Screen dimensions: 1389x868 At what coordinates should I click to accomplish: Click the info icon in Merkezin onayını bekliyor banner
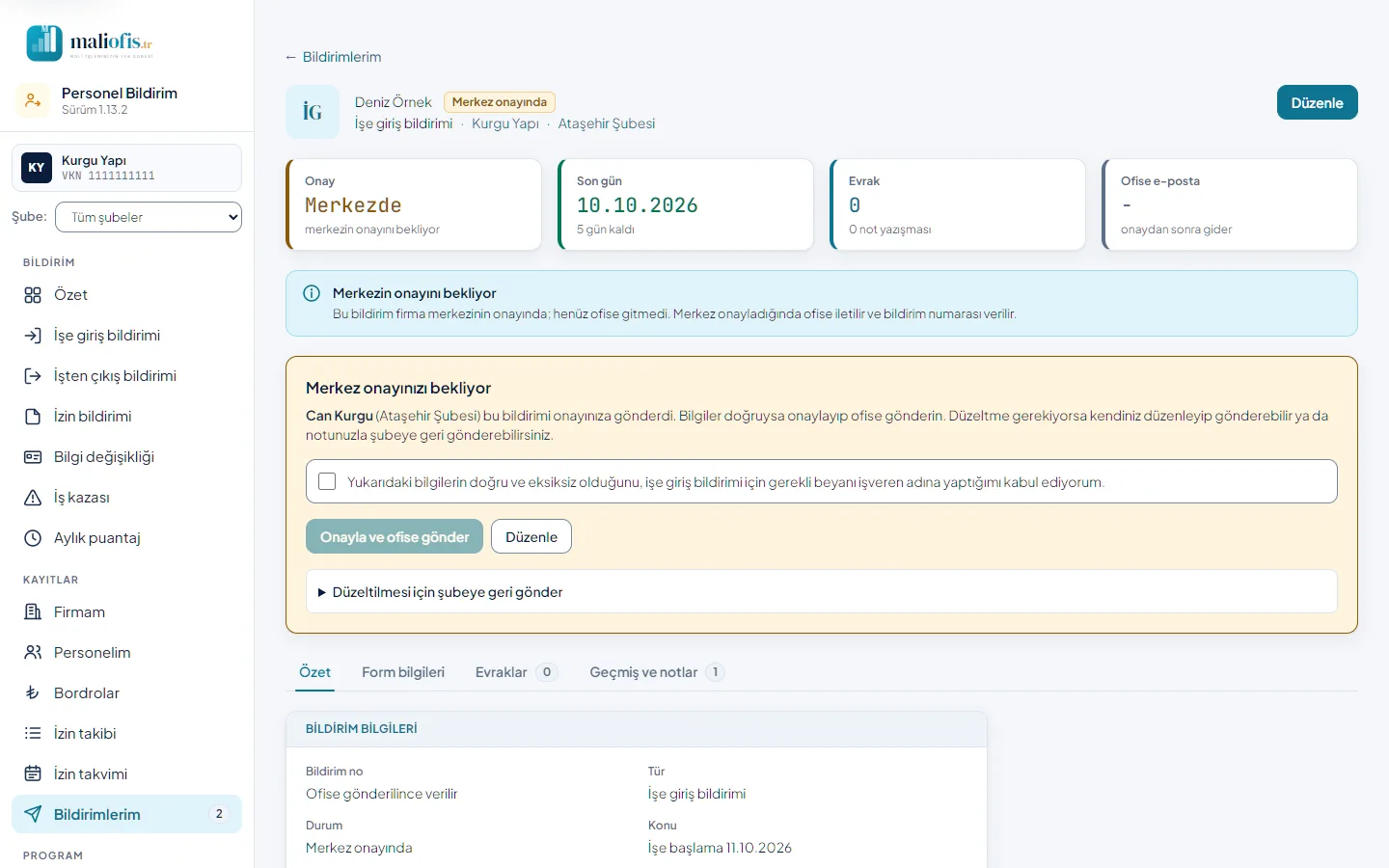click(312, 293)
